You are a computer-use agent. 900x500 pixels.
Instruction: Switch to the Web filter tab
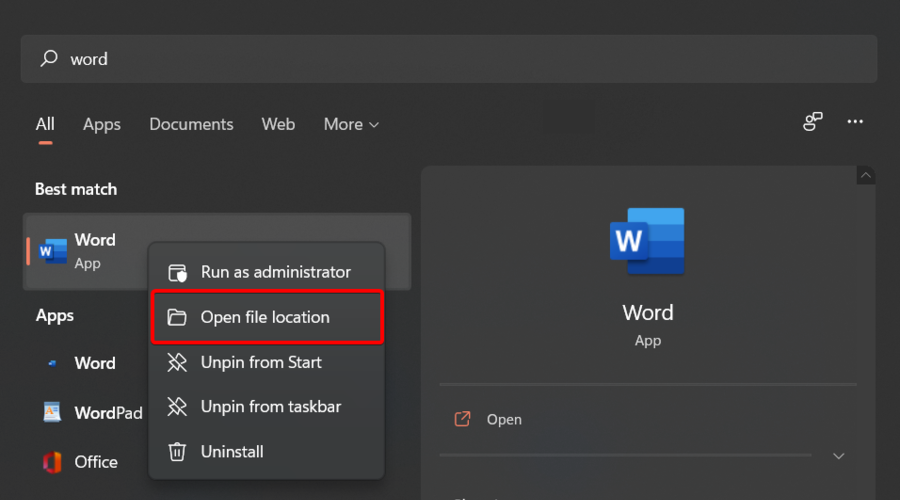(278, 124)
